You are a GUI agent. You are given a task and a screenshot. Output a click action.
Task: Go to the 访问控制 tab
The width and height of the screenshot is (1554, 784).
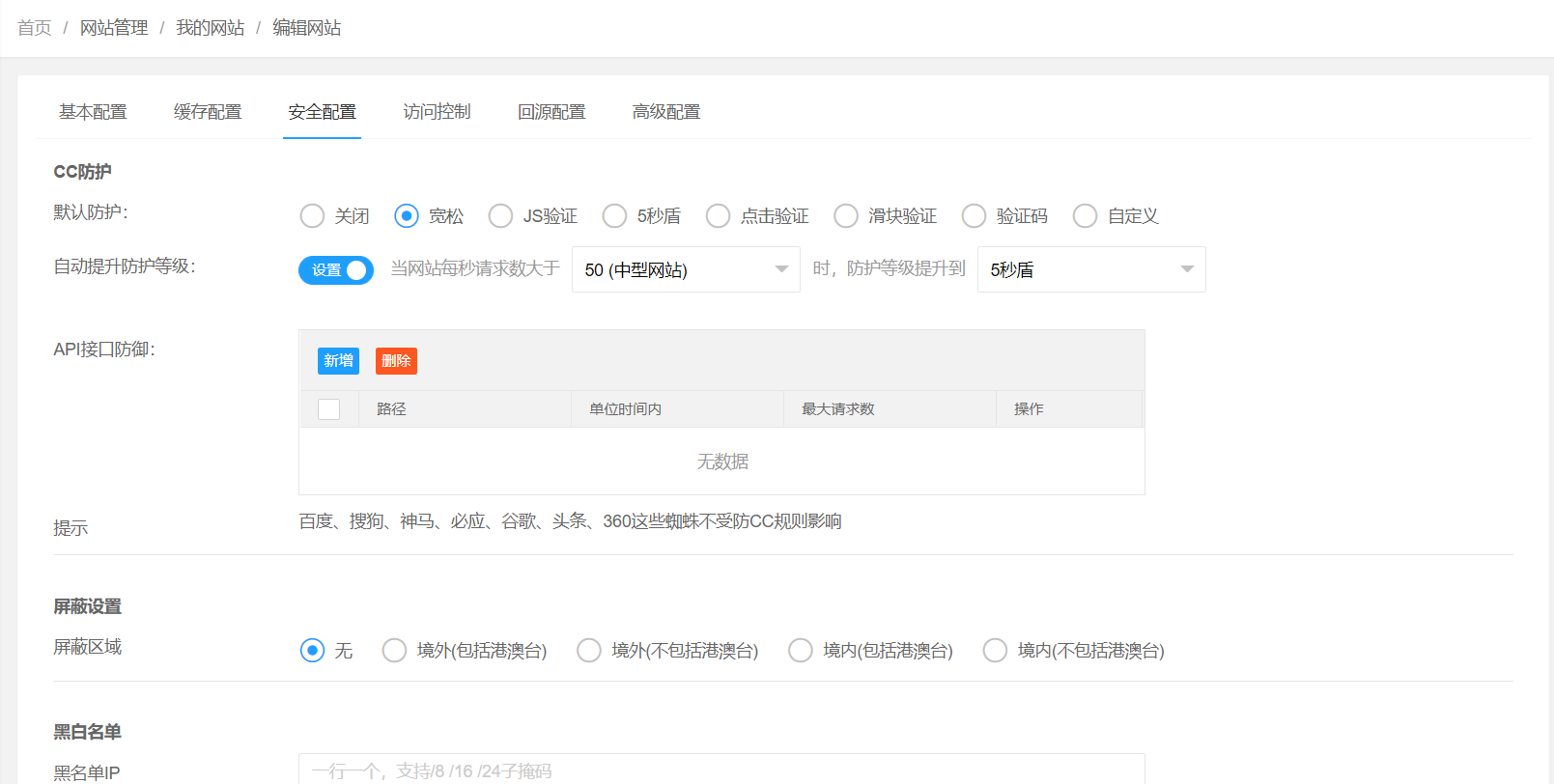(x=437, y=112)
